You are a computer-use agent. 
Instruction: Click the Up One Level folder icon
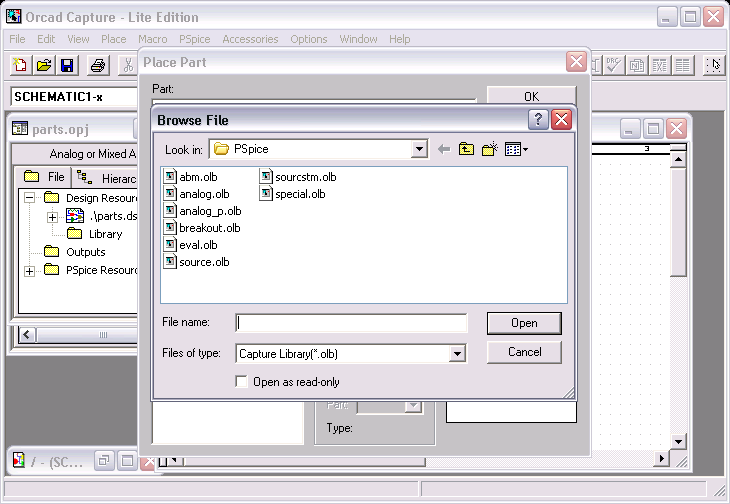[466, 149]
